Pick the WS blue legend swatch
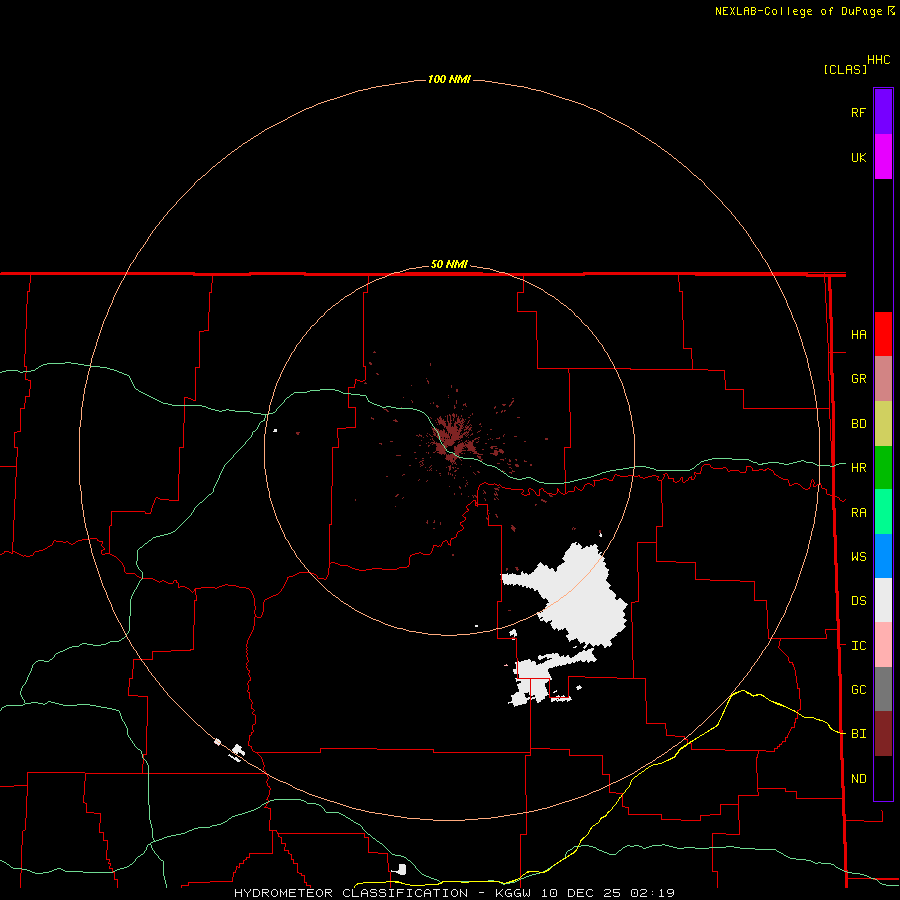900x900 pixels. tap(883, 556)
